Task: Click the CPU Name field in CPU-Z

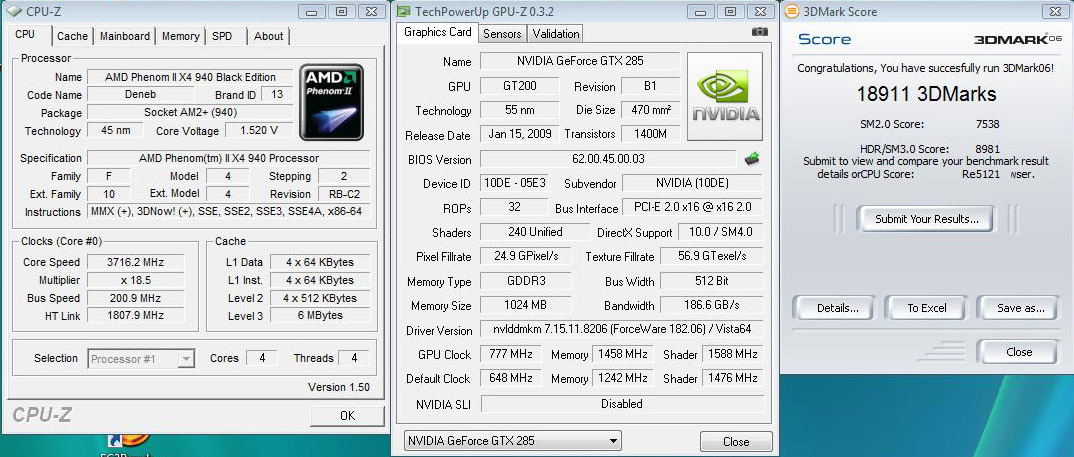Action: (x=190, y=77)
